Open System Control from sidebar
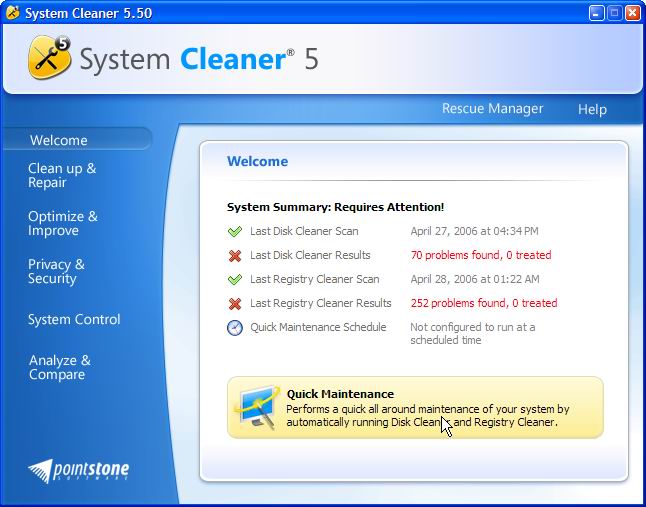This screenshot has width=646, height=507. tap(74, 320)
